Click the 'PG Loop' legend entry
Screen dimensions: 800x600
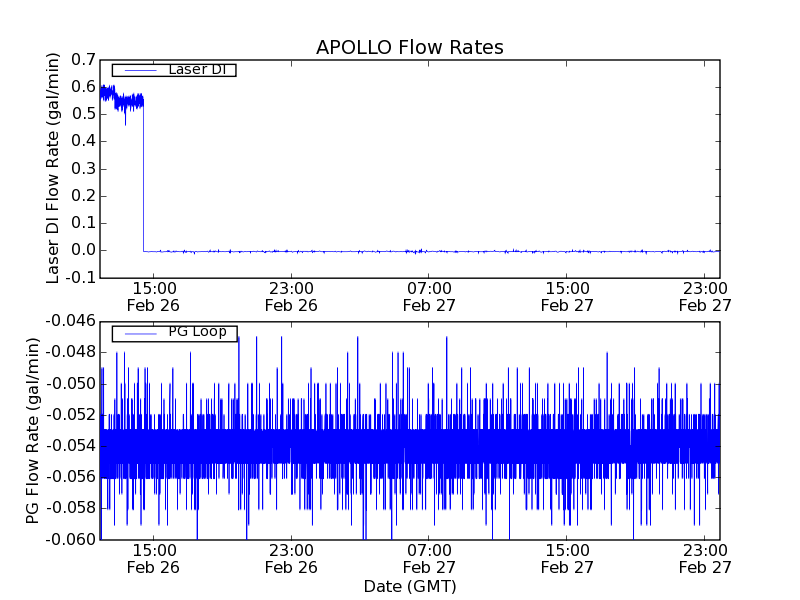pos(197,332)
